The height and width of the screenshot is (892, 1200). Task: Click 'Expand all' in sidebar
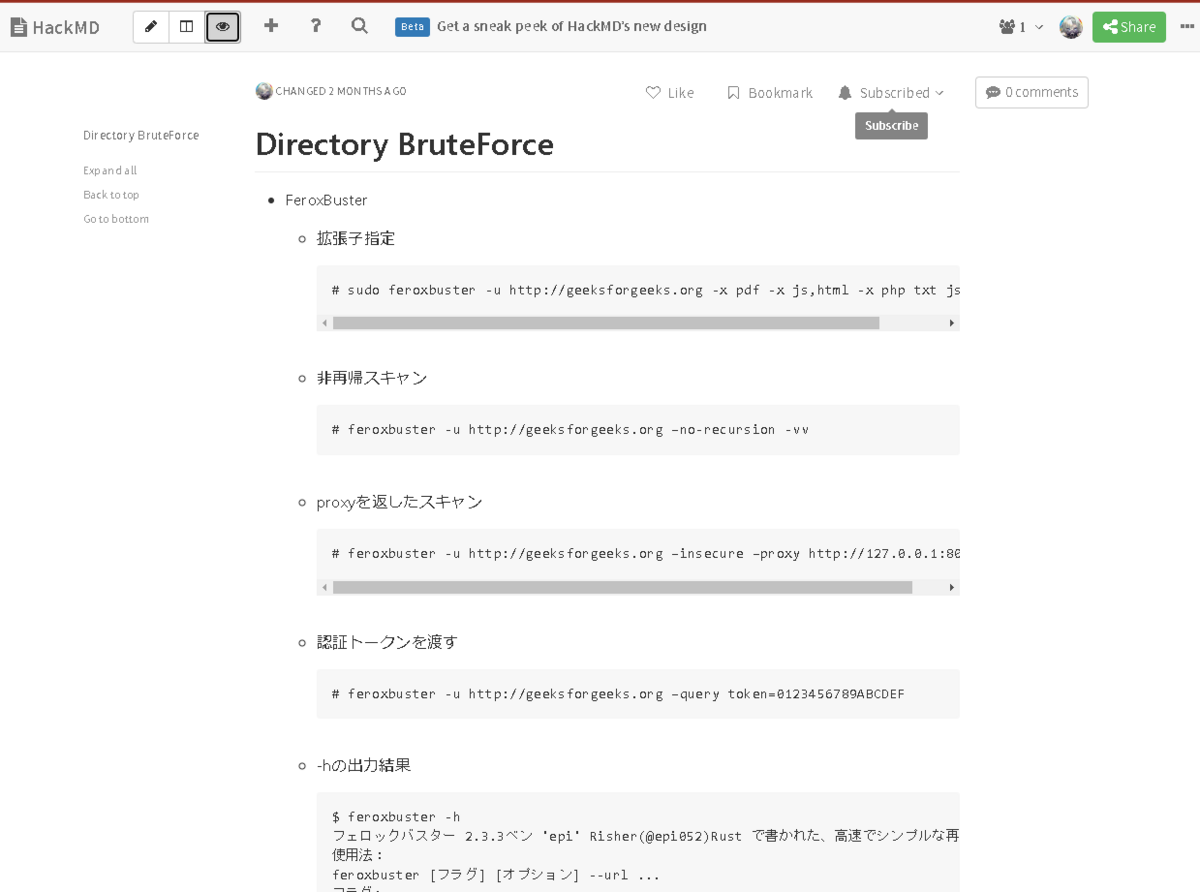110,171
